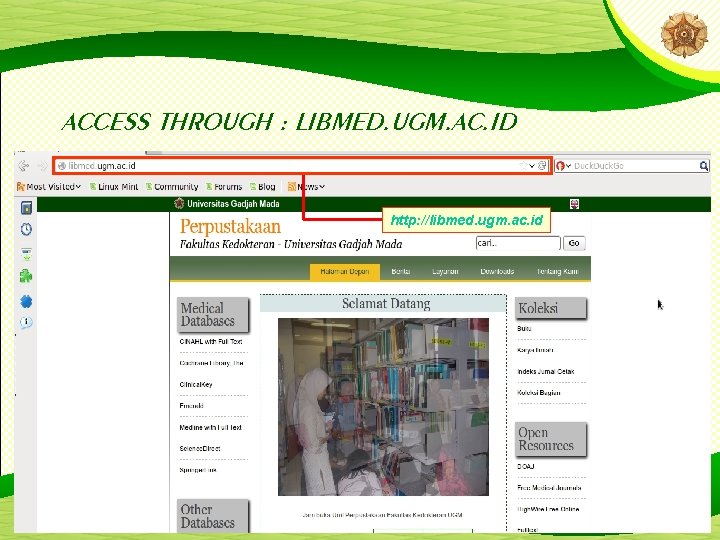The height and width of the screenshot is (540, 720).
Task: Open the Indeks Jurnal Cetak link
Action: [x=546, y=371]
